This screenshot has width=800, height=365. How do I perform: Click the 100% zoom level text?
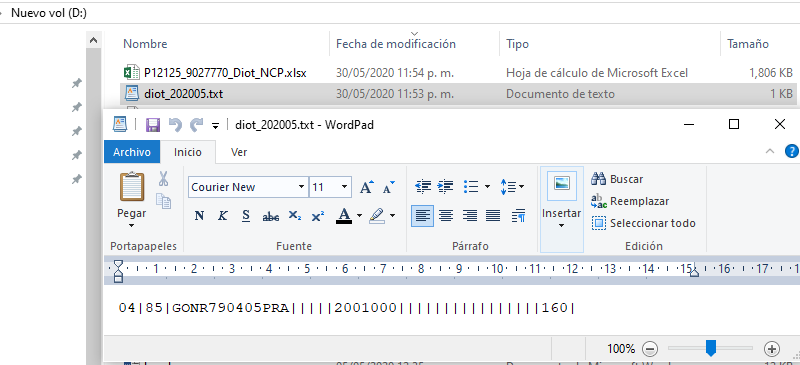[621, 349]
